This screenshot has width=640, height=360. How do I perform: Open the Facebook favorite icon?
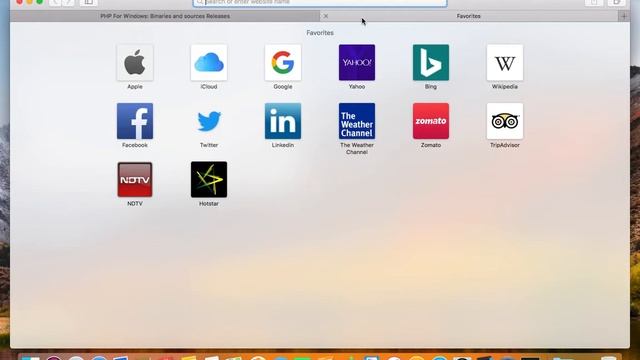pyautogui.click(x=135, y=121)
